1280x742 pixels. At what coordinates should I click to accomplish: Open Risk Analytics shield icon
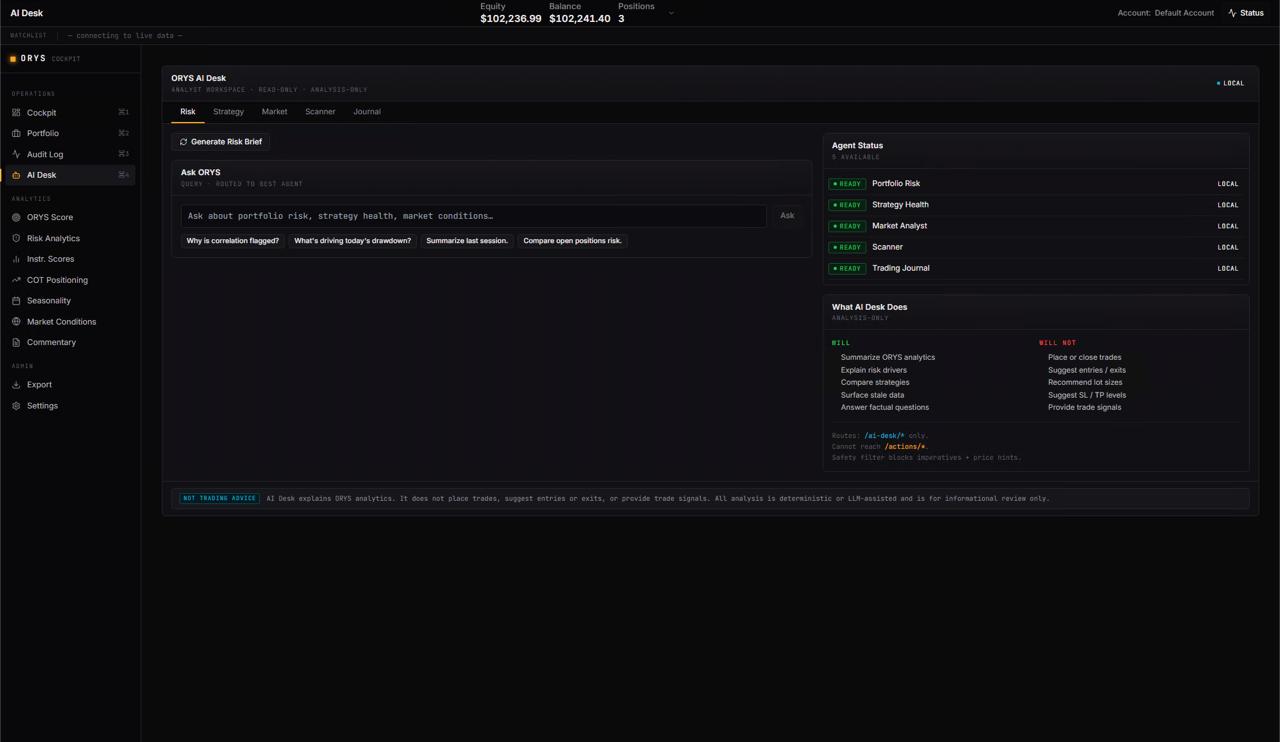16,238
